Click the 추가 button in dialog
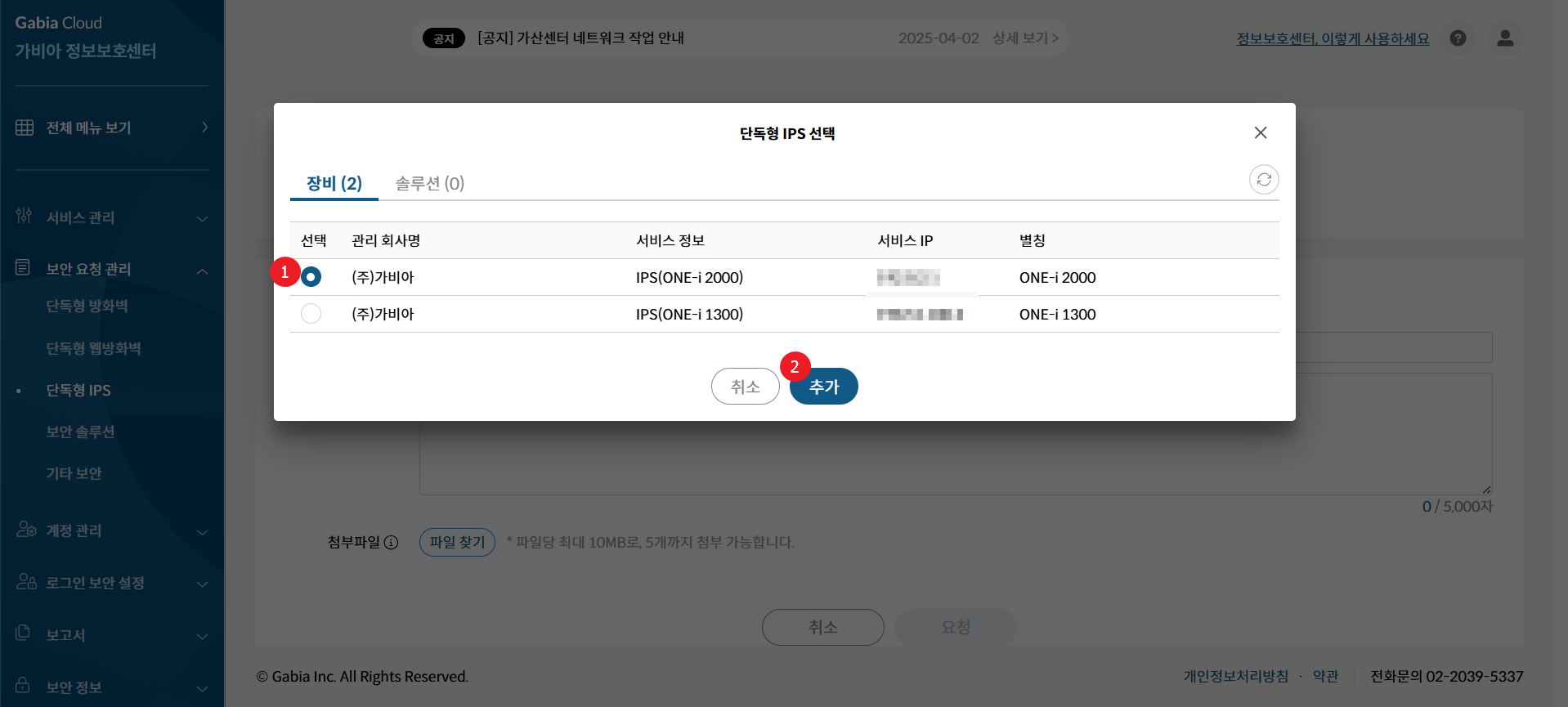 [824, 386]
